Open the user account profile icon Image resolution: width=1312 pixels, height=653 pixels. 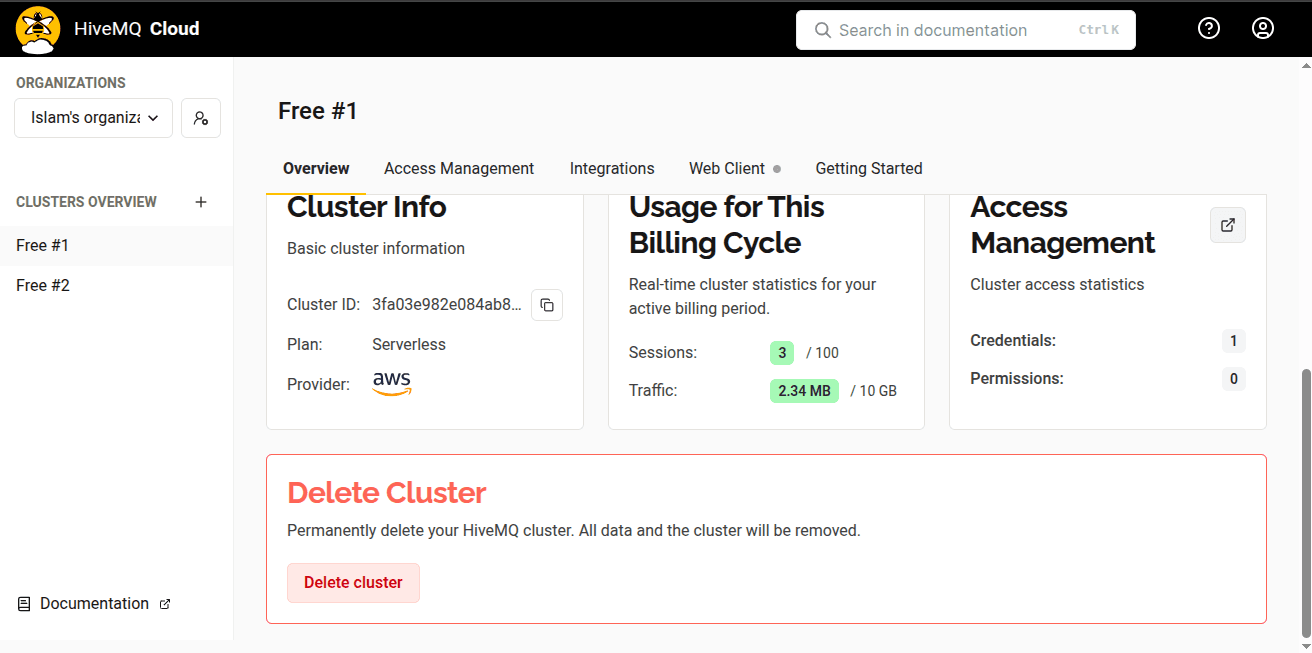[1263, 29]
